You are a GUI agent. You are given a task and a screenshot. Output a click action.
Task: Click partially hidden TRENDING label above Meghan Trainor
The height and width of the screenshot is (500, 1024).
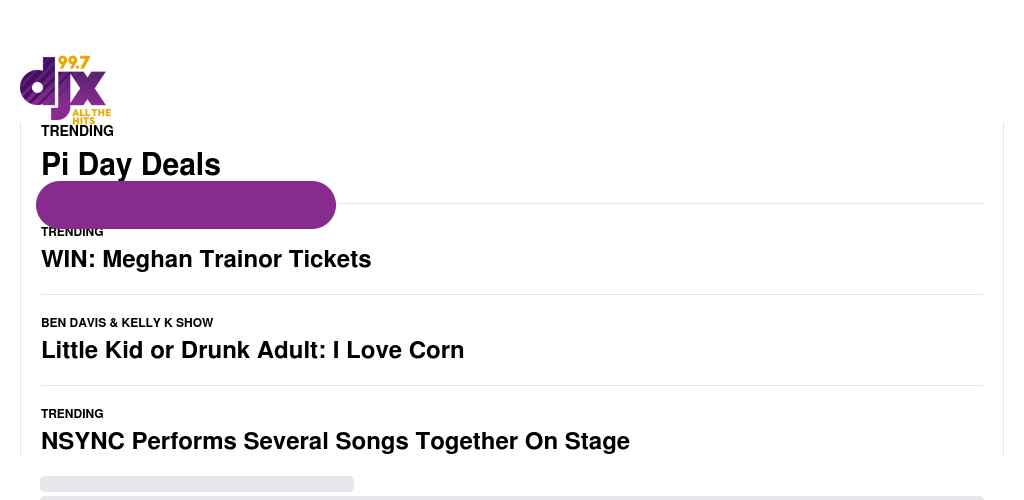(x=72, y=232)
